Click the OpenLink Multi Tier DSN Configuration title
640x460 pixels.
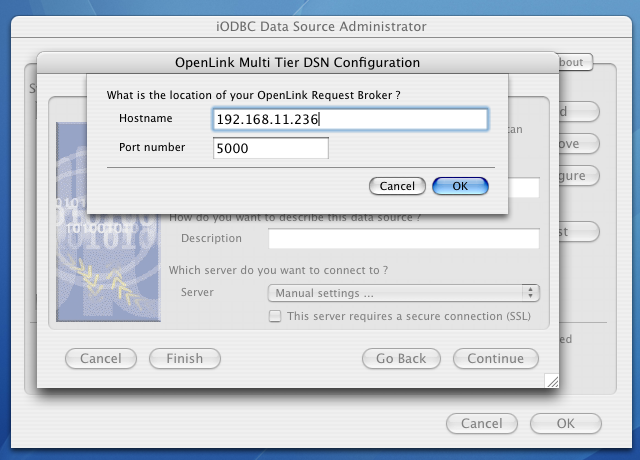pos(298,62)
